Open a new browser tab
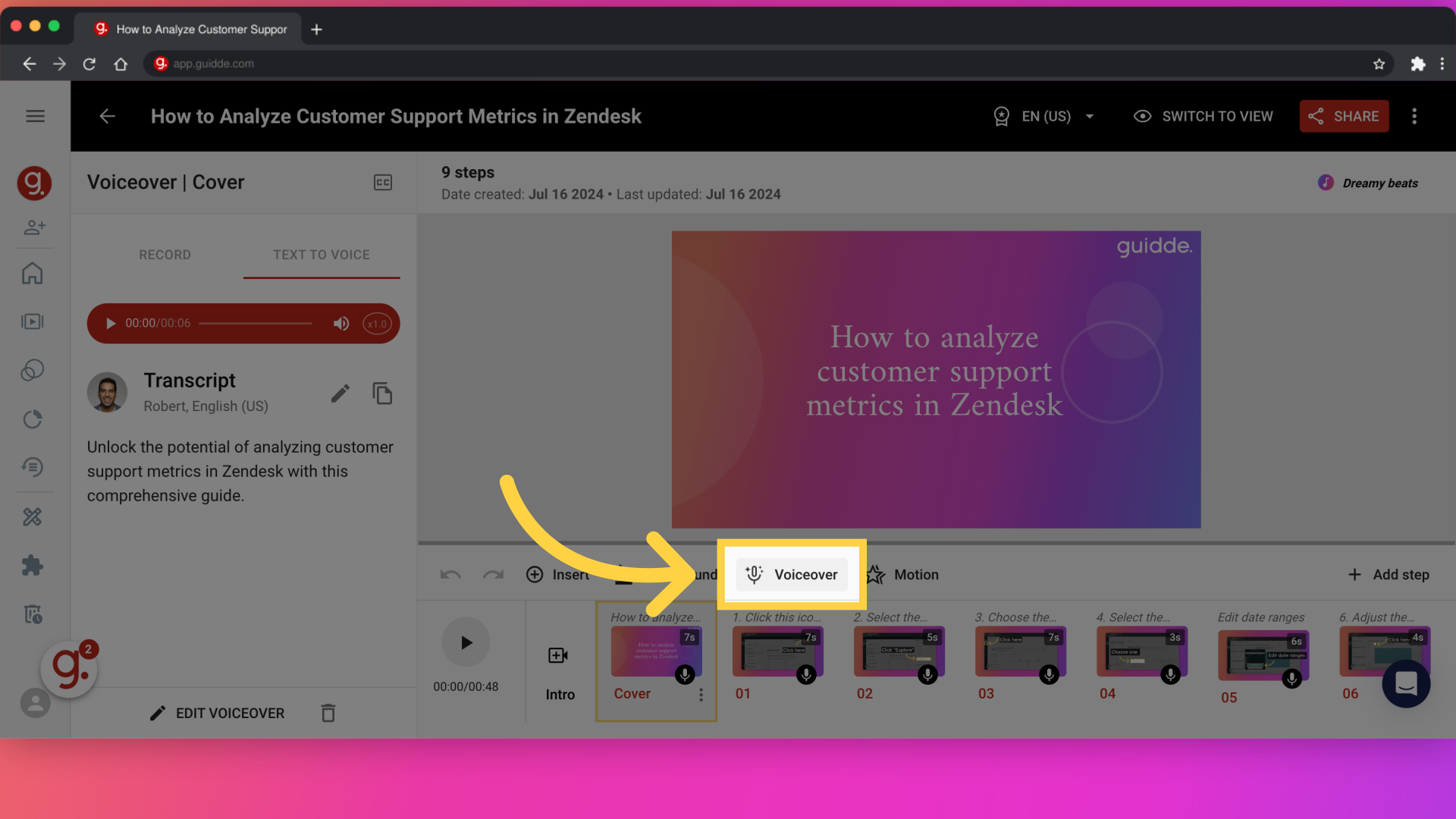This screenshot has width=1456, height=819. pyautogui.click(x=316, y=29)
